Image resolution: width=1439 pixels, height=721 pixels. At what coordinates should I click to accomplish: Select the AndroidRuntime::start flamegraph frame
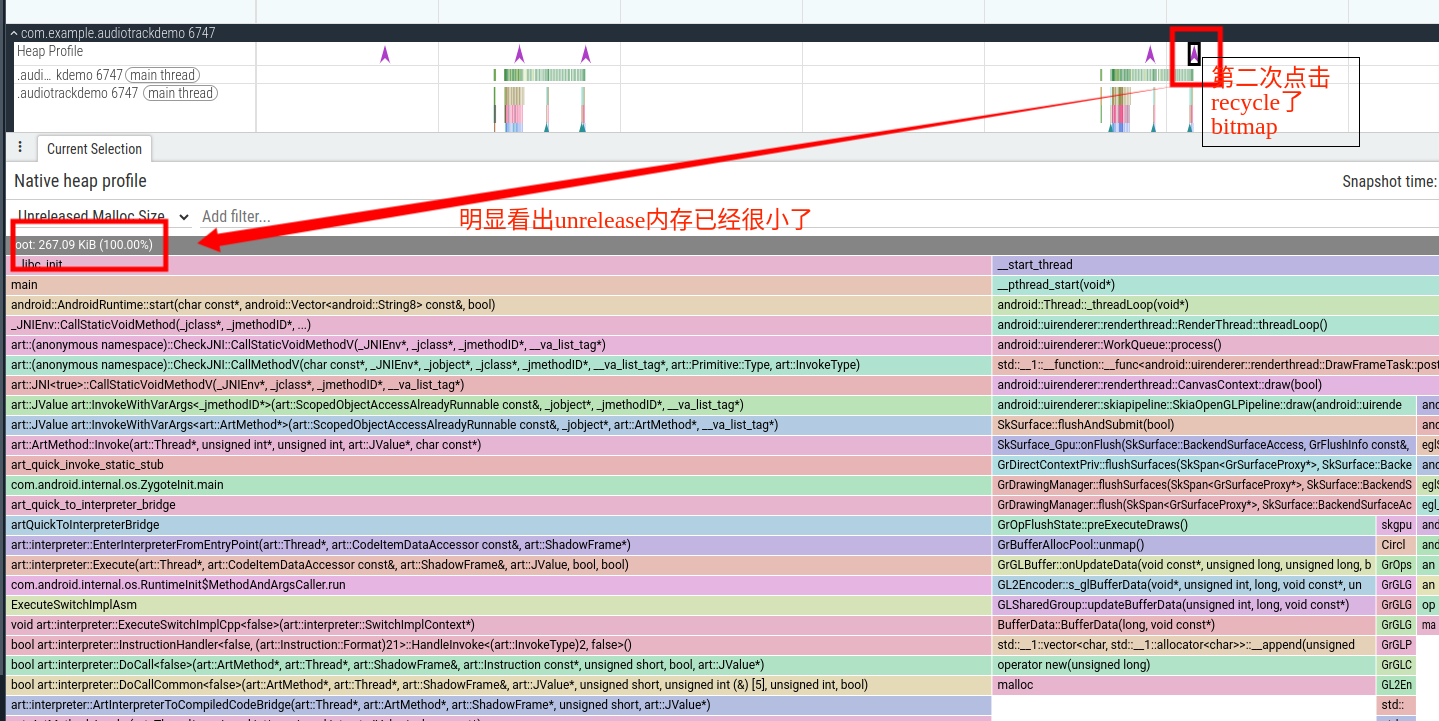pyautogui.click(x=499, y=305)
